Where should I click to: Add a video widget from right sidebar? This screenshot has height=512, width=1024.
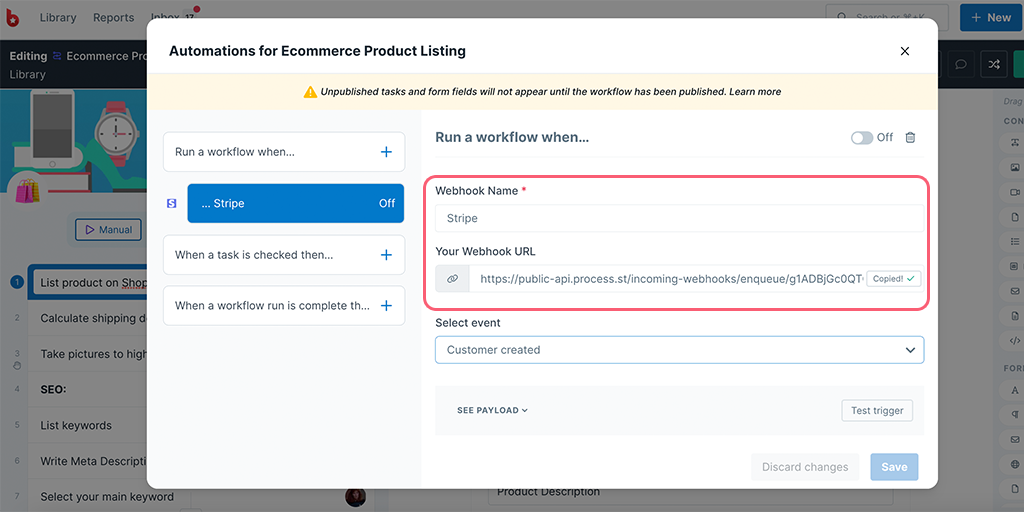pyautogui.click(x=1014, y=192)
